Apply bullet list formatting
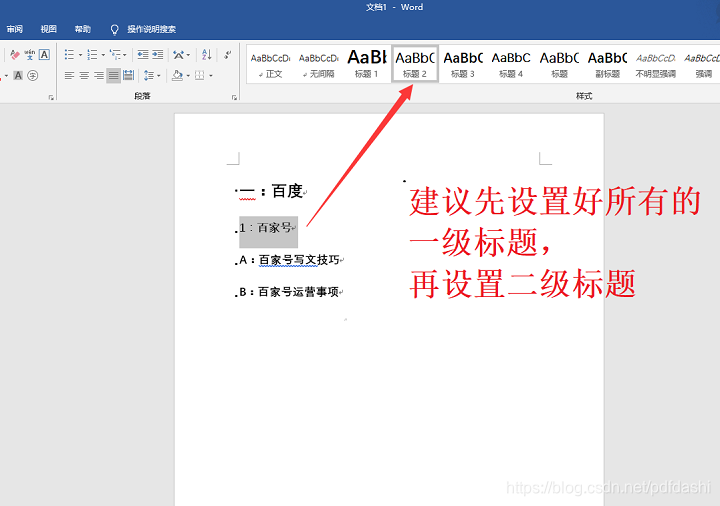The height and width of the screenshot is (506, 720). [69, 55]
